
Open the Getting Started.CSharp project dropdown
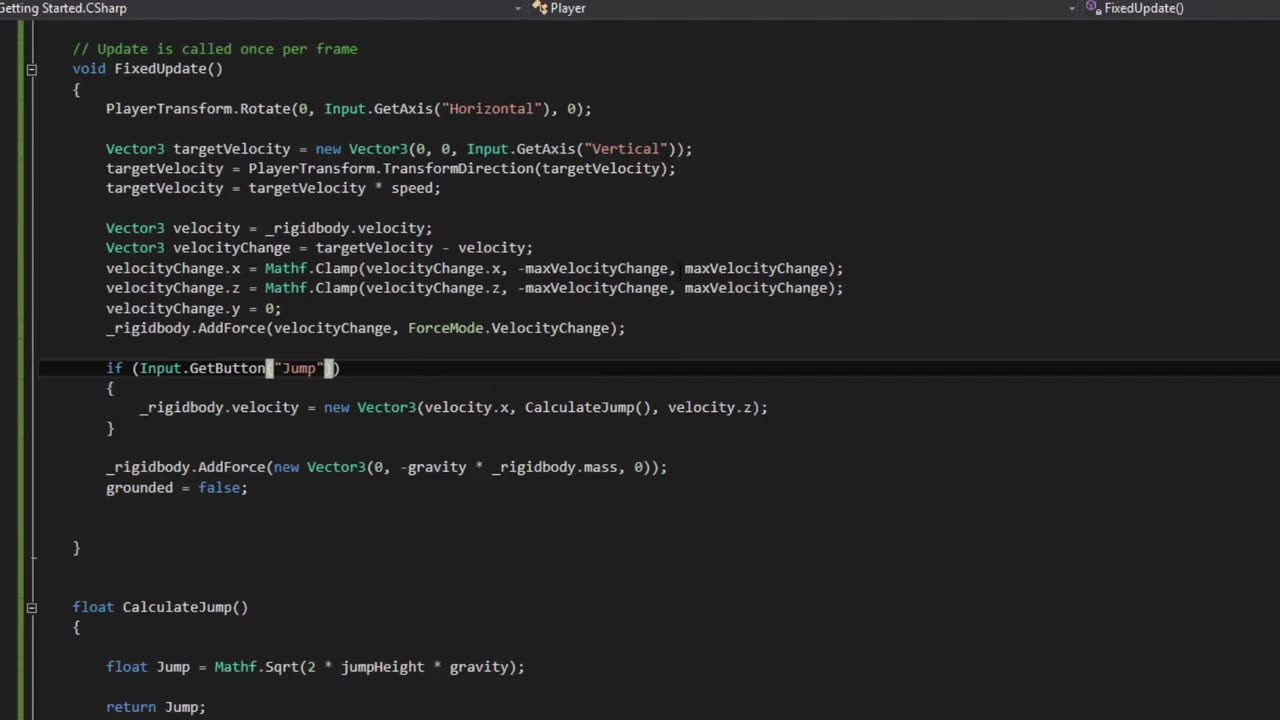pos(517,8)
